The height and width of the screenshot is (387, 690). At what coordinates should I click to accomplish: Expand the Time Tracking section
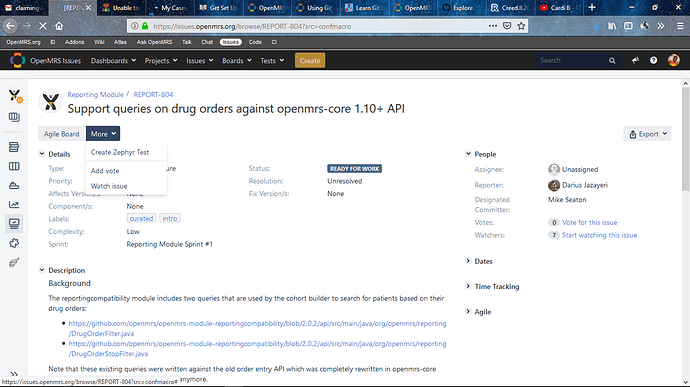468,286
